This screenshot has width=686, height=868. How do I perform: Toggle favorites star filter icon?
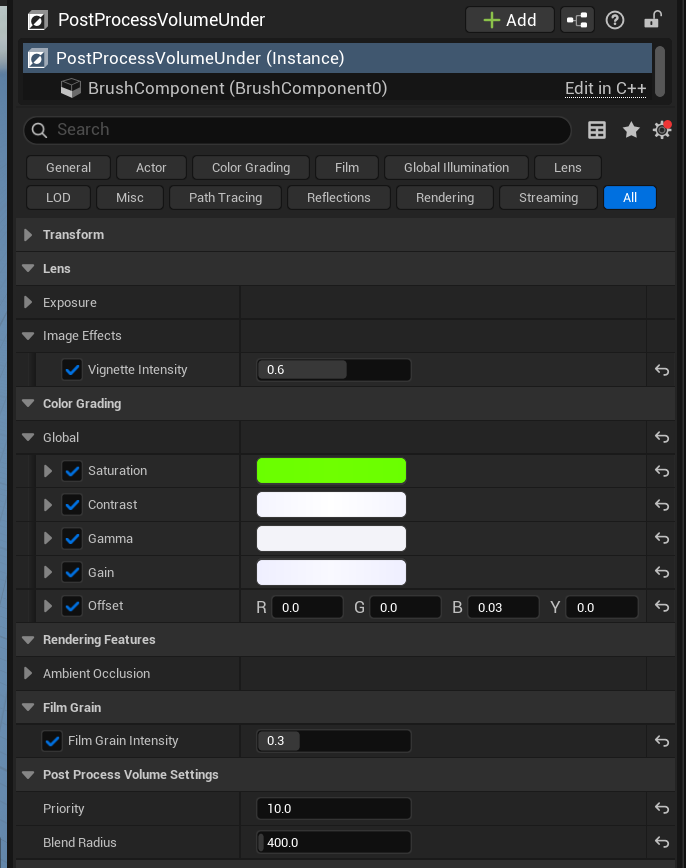pos(631,130)
